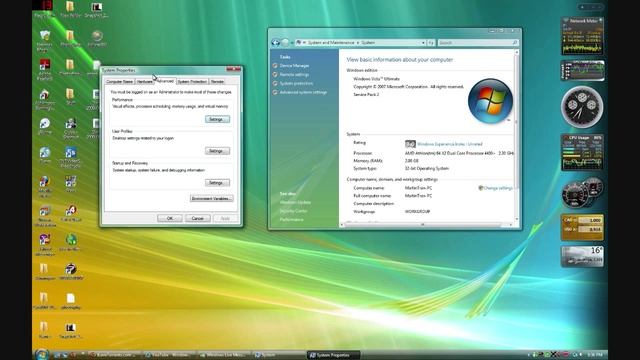Click the analog clock gadget
Screen dimensions: 640x360
click(x=582, y=107)
